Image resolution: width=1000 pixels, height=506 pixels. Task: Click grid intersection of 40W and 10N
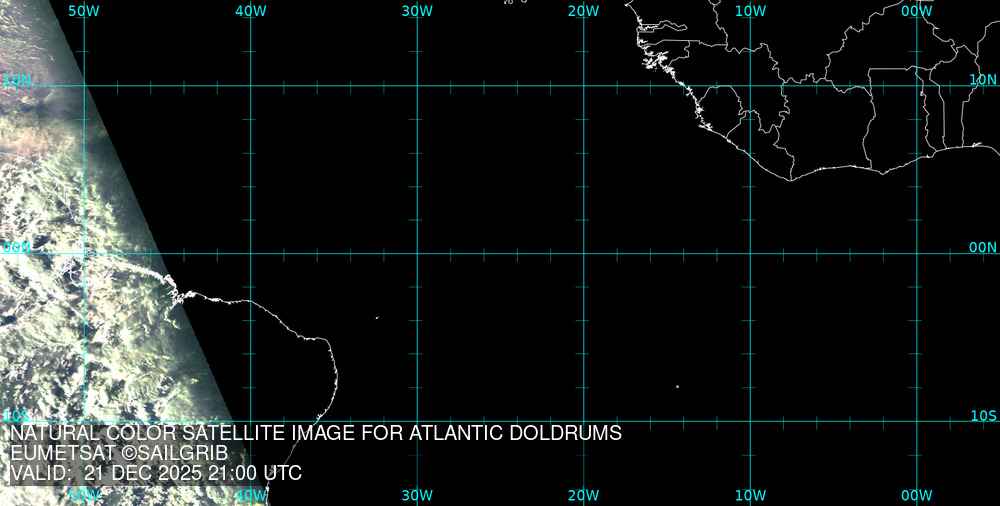251,86
